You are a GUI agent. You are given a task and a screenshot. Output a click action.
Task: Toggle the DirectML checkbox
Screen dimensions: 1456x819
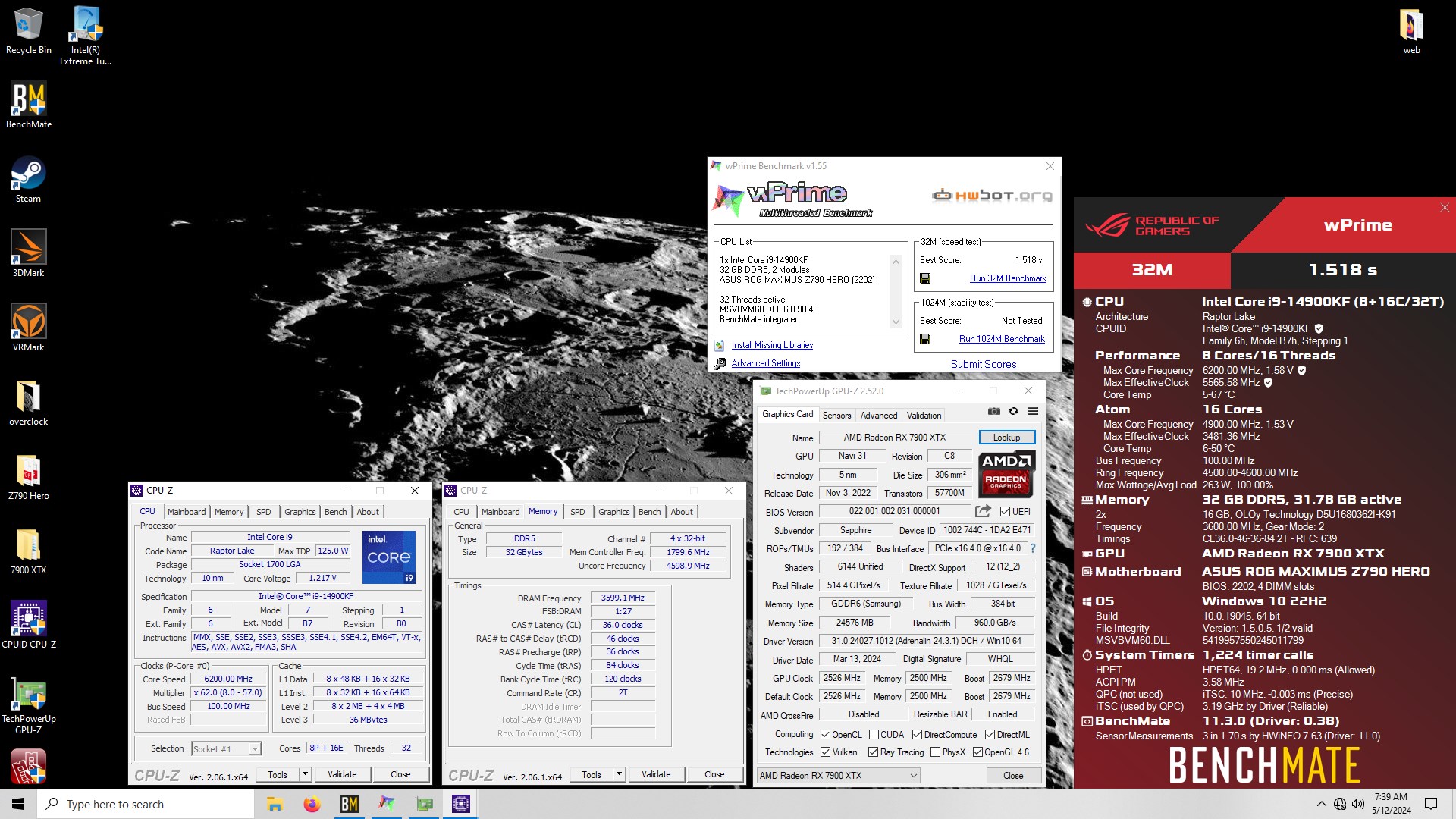[990, 735]
